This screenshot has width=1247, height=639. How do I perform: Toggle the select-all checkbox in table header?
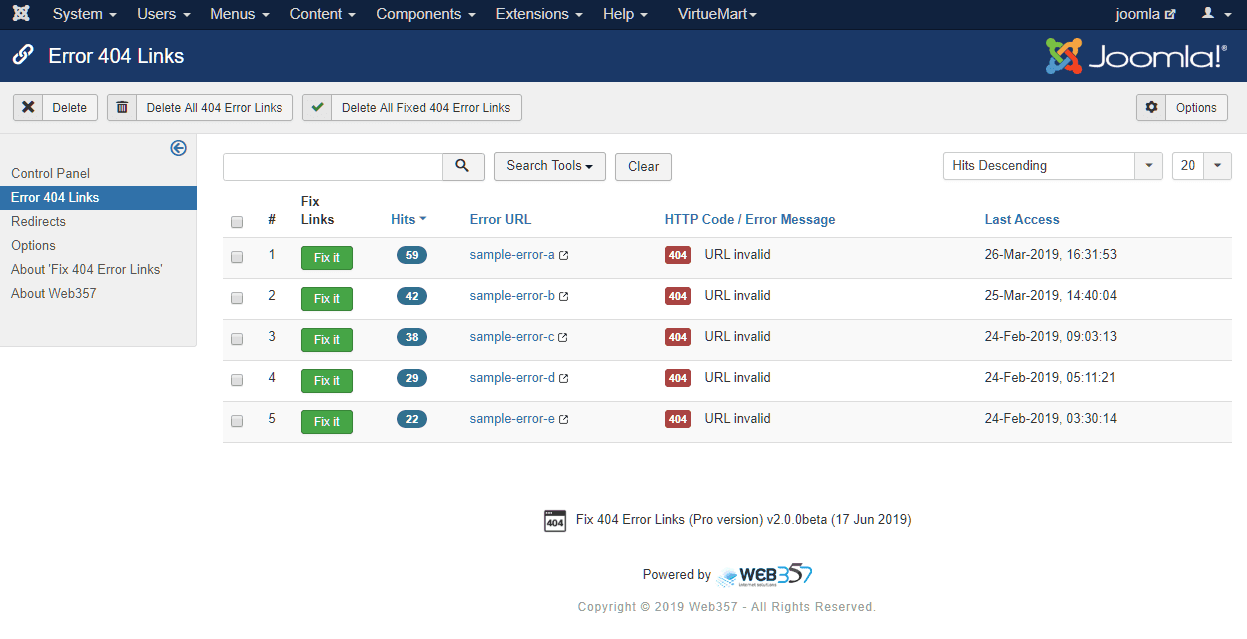pos(237,222)
